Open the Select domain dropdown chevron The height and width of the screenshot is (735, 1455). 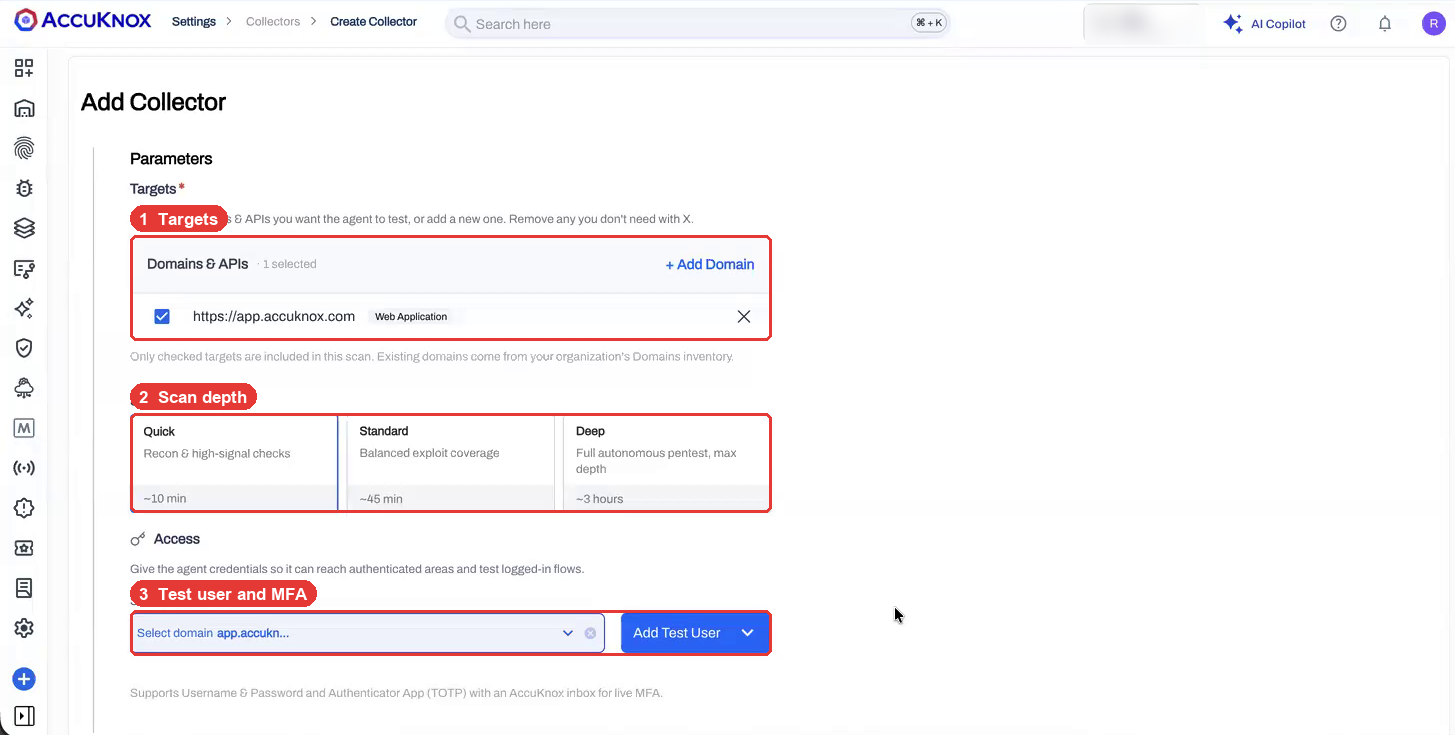coord(568,633)
